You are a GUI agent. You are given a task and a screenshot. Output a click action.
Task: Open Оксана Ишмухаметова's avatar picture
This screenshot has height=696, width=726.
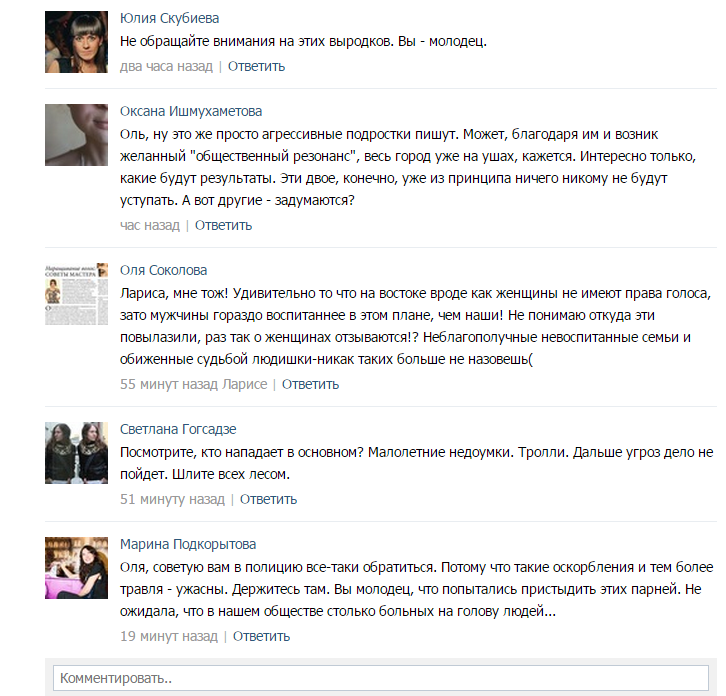[76, 135]
